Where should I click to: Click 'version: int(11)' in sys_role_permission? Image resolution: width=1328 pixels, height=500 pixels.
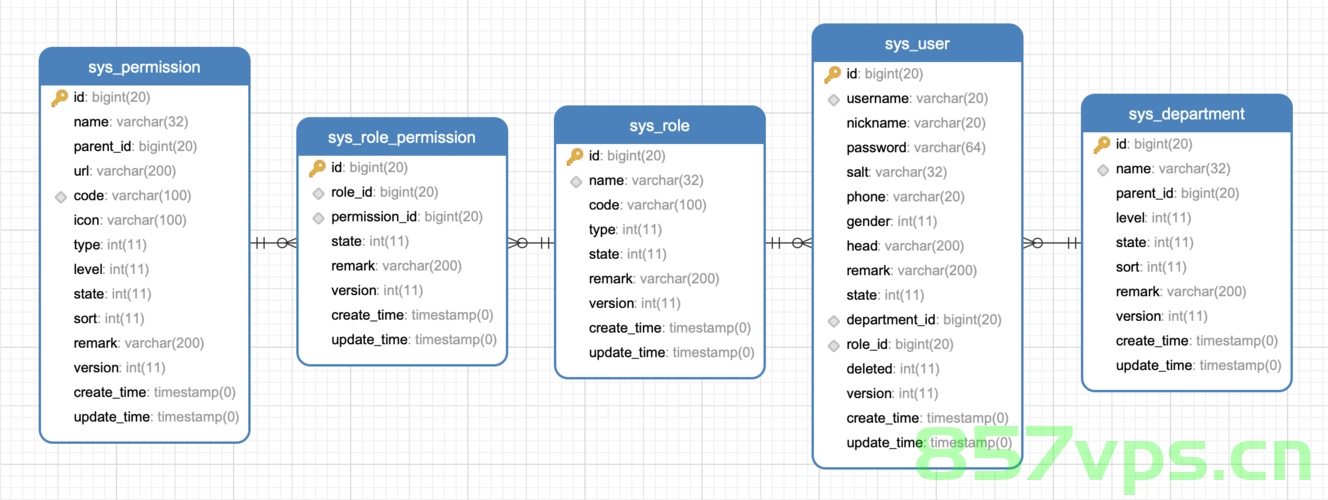pyautogui.click(x=377, y=290)
